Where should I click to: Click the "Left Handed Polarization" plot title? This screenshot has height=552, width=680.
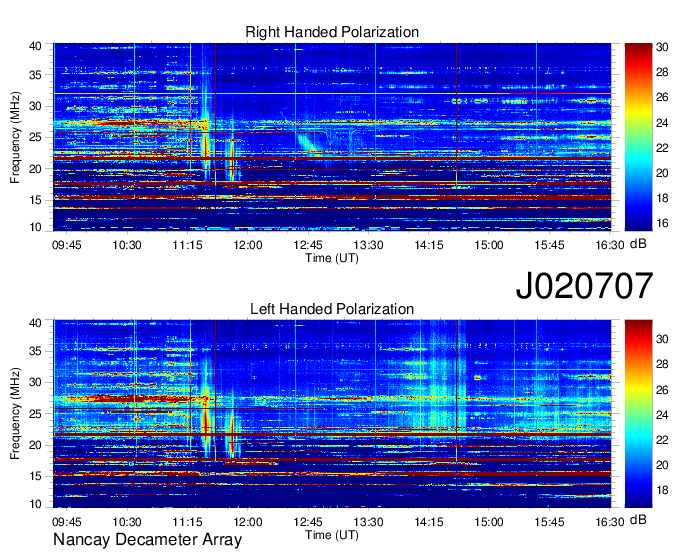(332, 309)
